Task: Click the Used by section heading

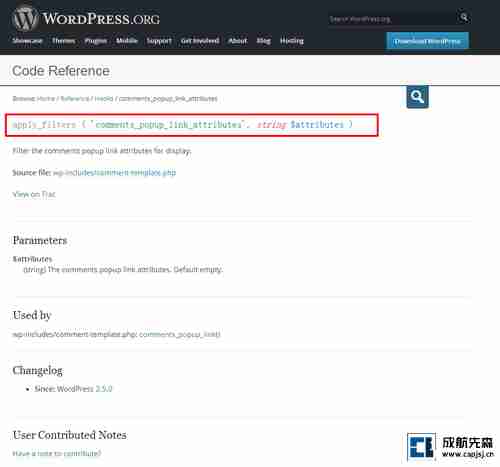Action: [x=32, y=315]
